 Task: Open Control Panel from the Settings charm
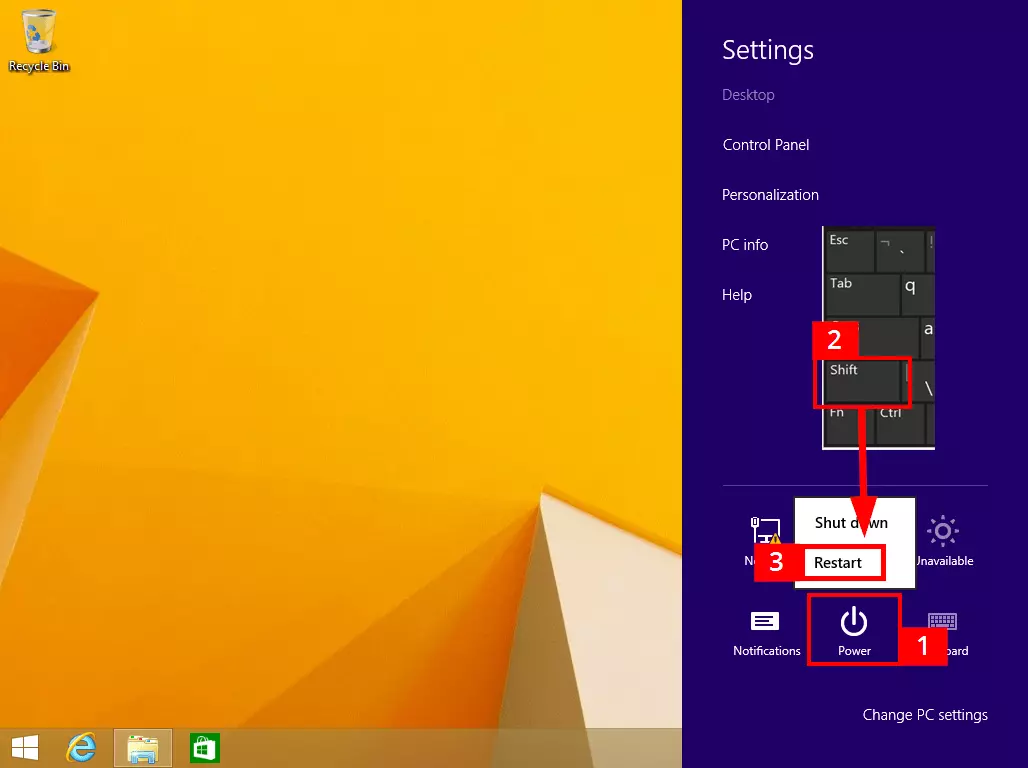point(766,145)
